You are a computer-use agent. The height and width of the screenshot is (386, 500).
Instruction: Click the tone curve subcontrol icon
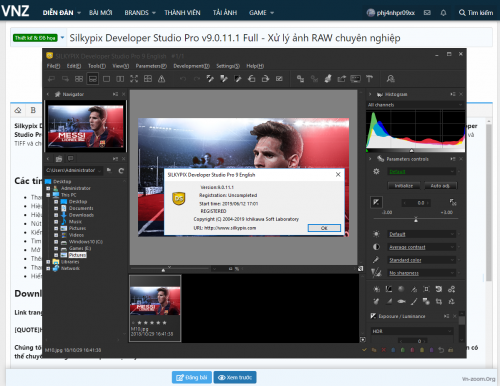pos(389,289)
